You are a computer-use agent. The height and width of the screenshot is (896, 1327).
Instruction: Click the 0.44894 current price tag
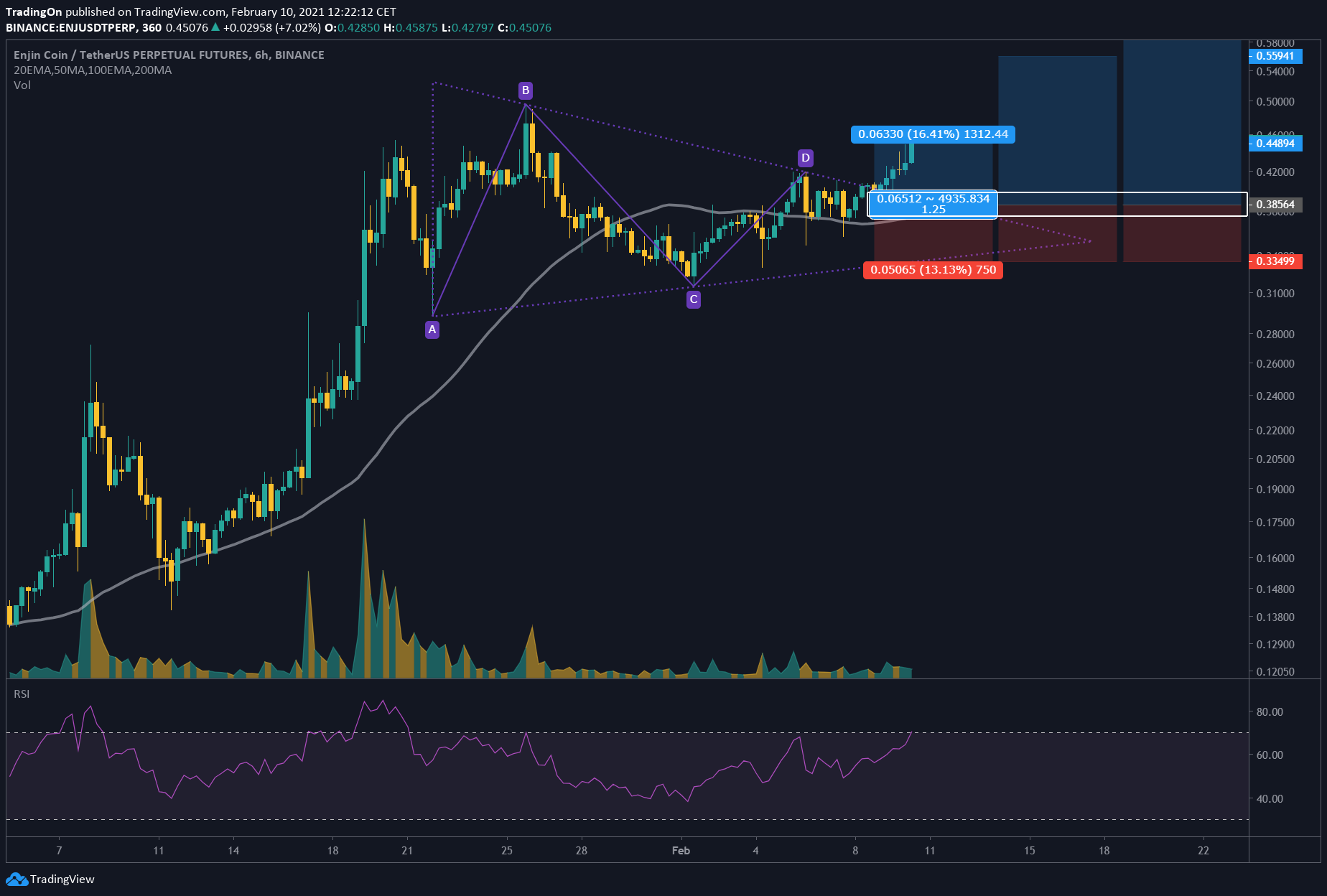pyautogui.click(x=1275, y=144)
